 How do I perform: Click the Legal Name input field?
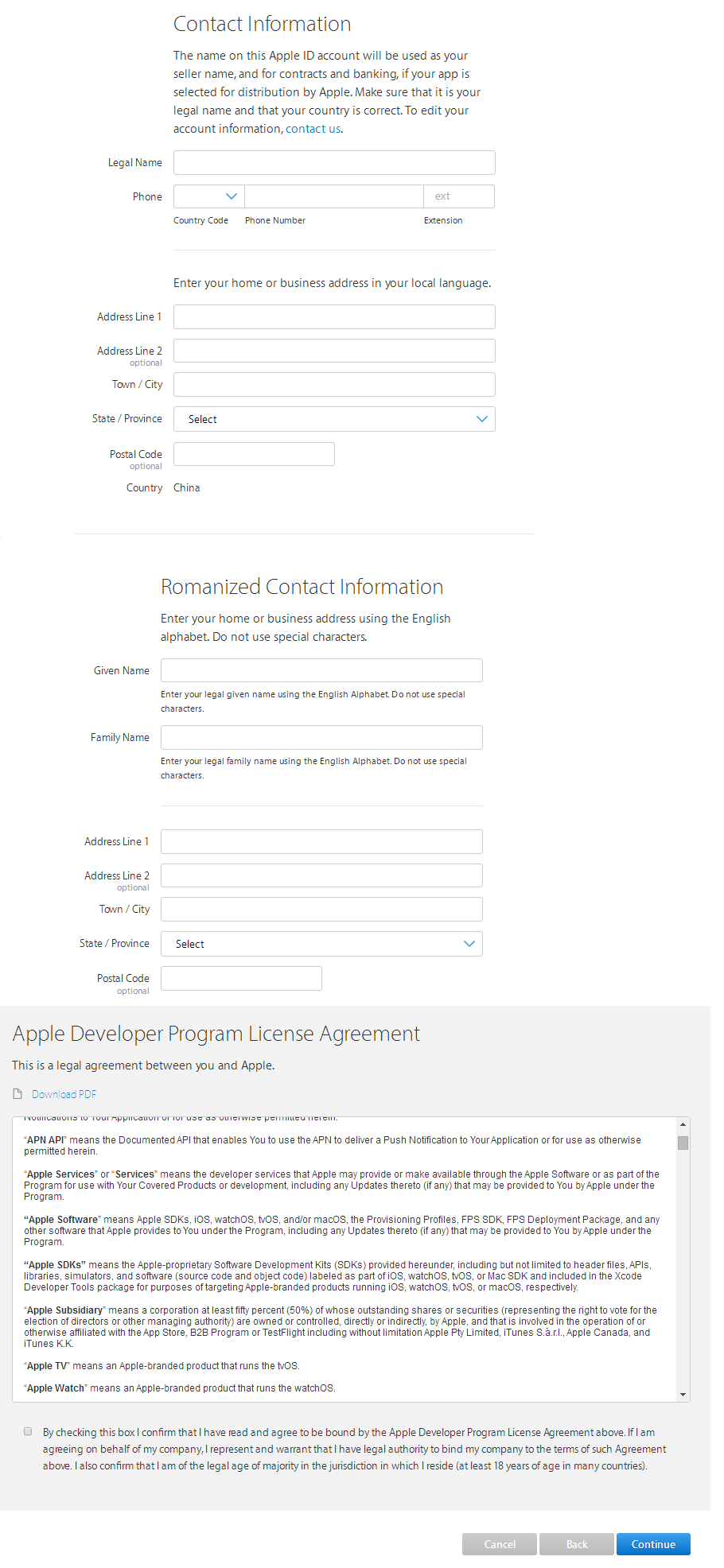[x=334, y=162]
